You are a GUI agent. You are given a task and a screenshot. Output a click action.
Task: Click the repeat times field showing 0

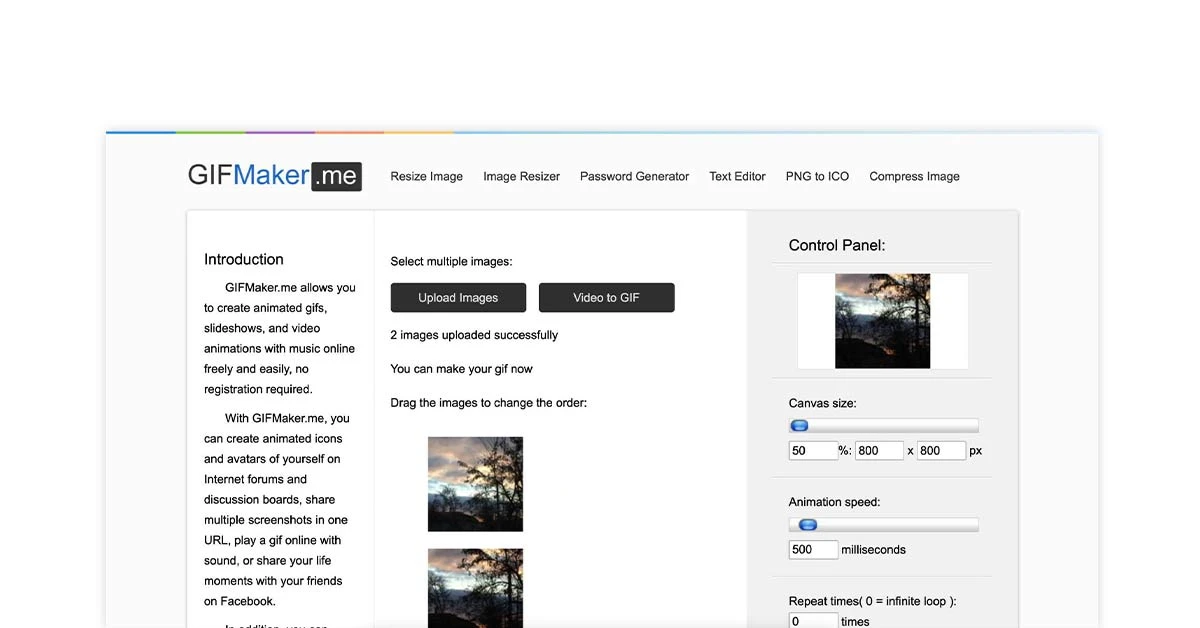813,621
